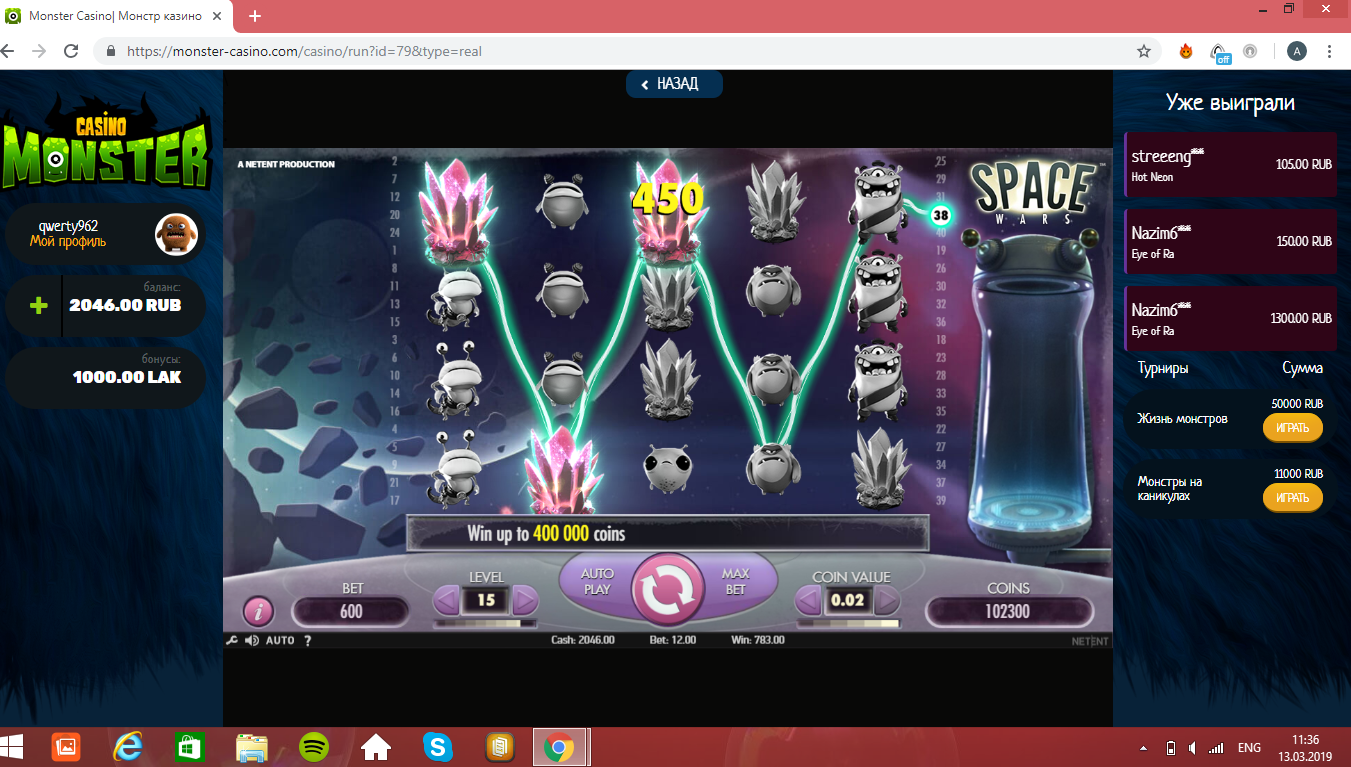Play the Монстры на каникулах tournament

tap(1292, 498)
